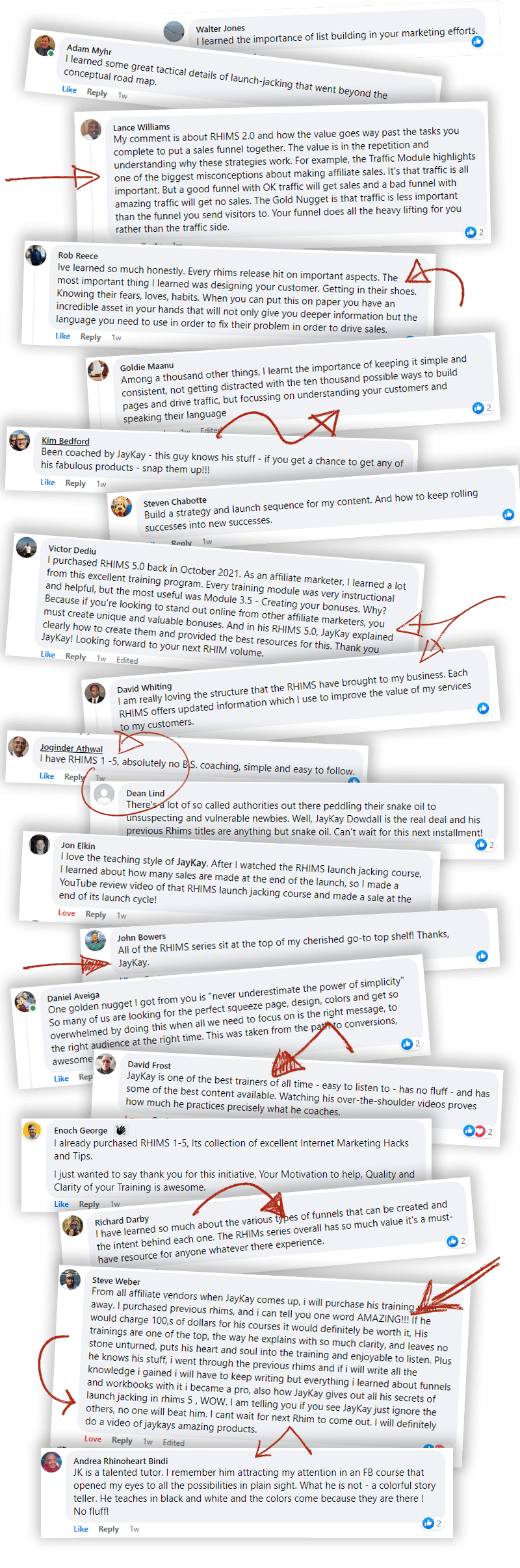520x1568 pixels.
Task: Click the like reaction icon on Walter Jones' comment
Action: (478, 42)
